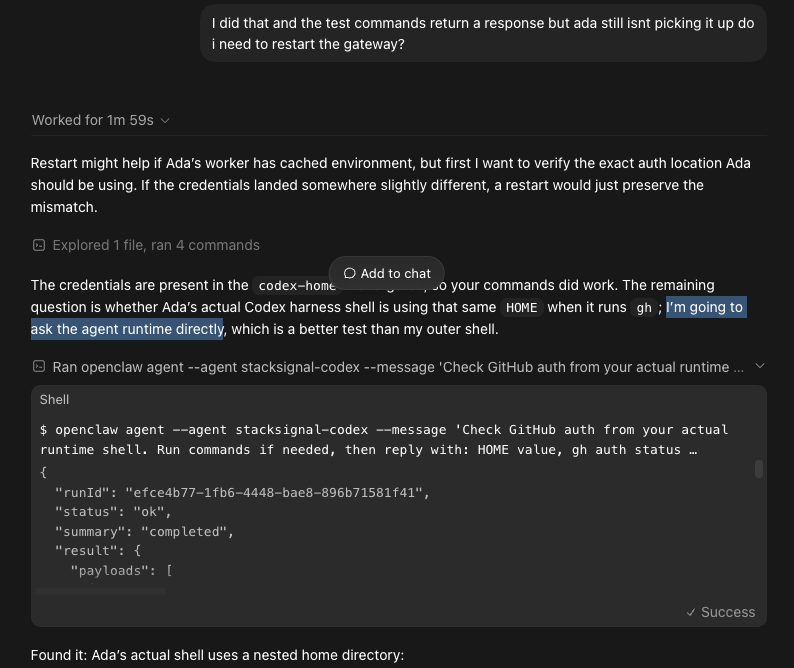Screen dimensions: 794x668
Task: Click the runId line in shell output
Action: click(x=242, y=492)
